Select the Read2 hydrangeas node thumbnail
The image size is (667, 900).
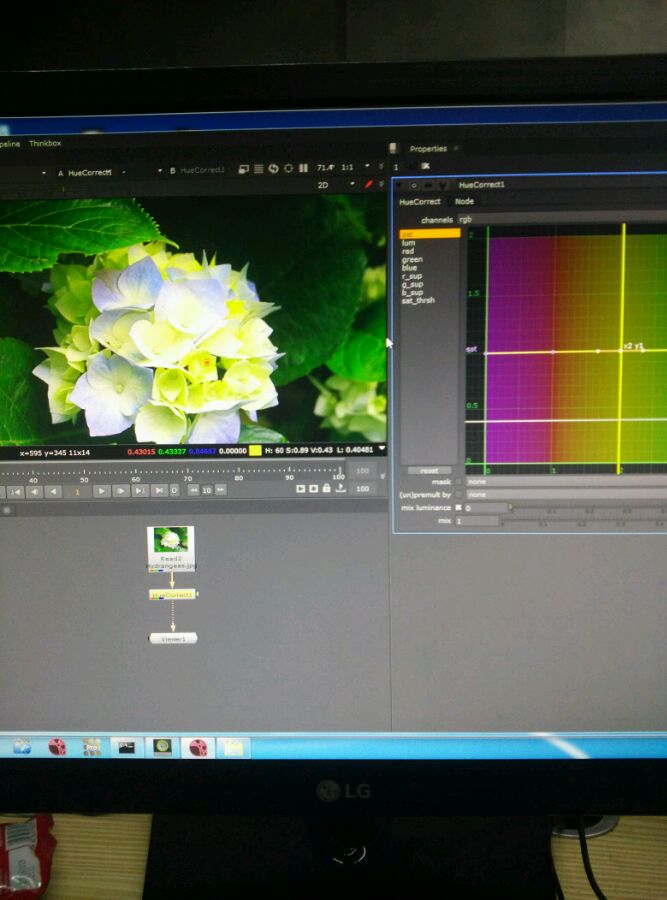click(x=171, y=548)
